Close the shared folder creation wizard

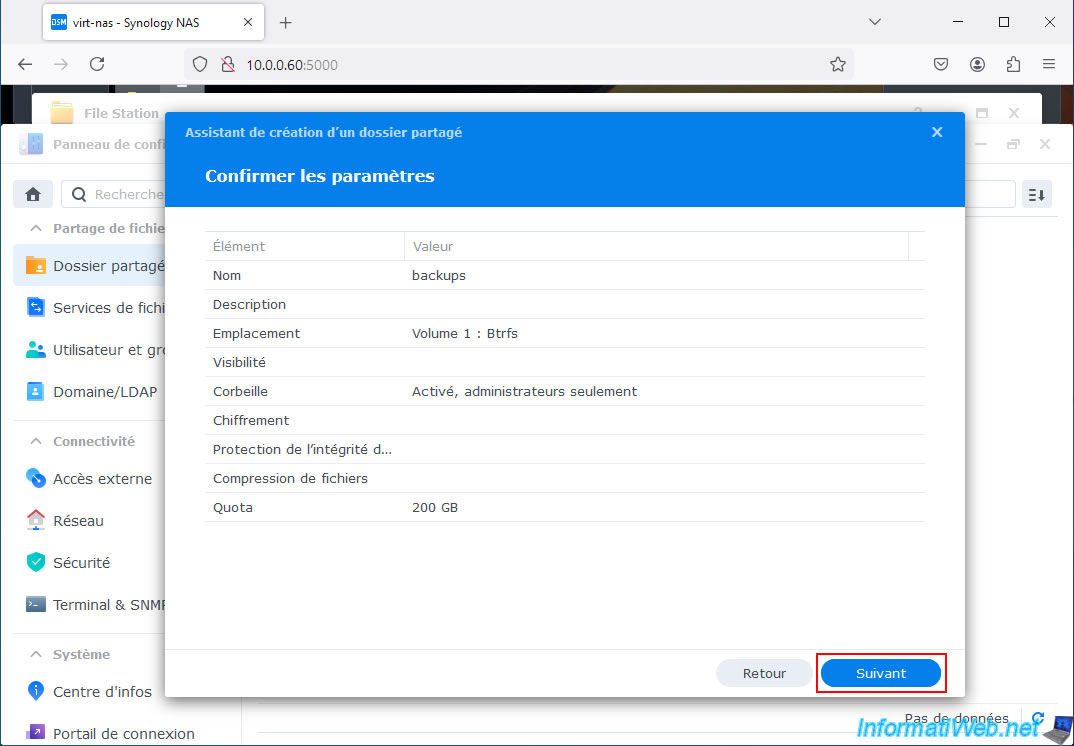coord(937,132)
